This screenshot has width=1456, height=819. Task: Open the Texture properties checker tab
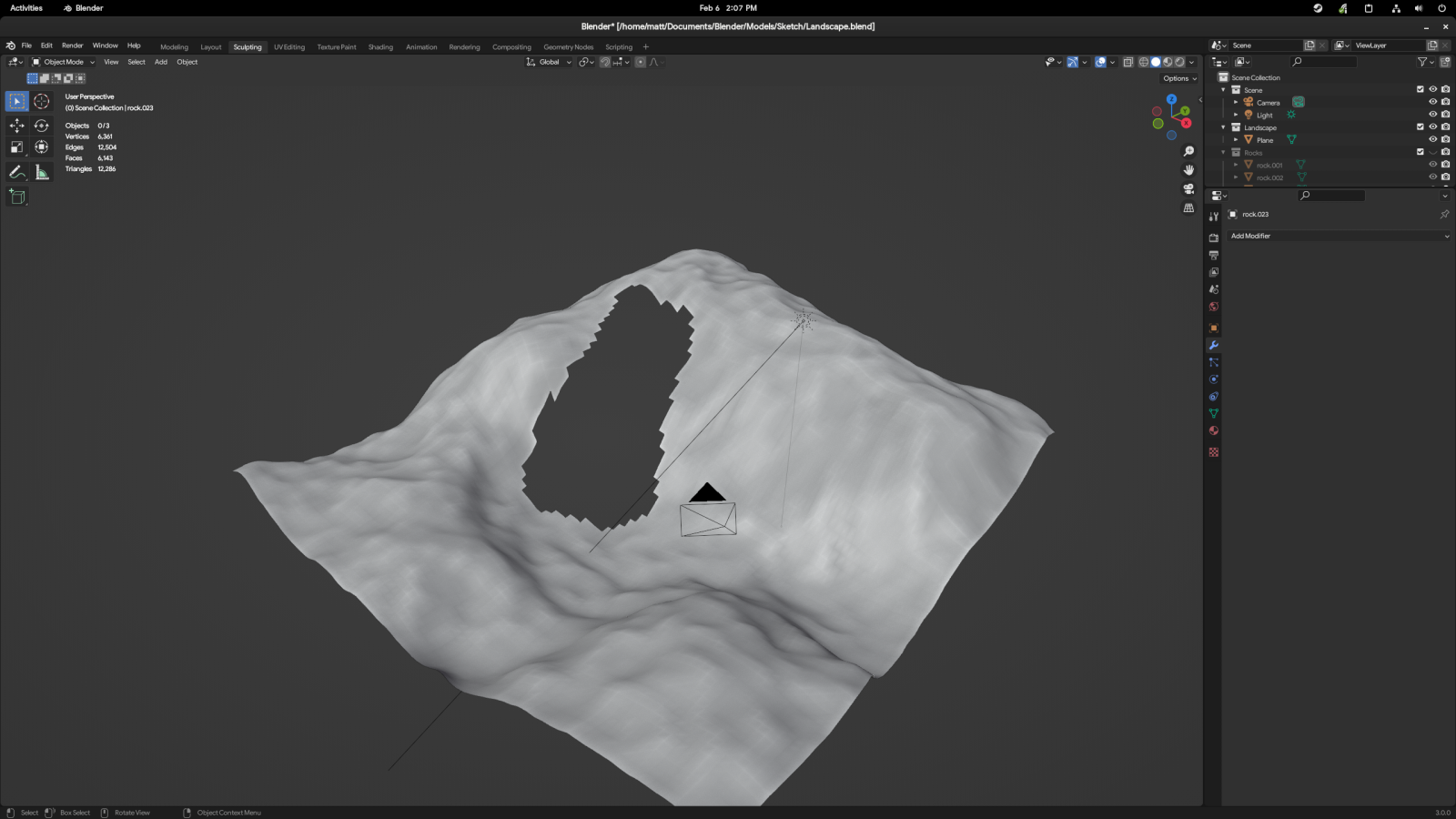point(1213,451)
